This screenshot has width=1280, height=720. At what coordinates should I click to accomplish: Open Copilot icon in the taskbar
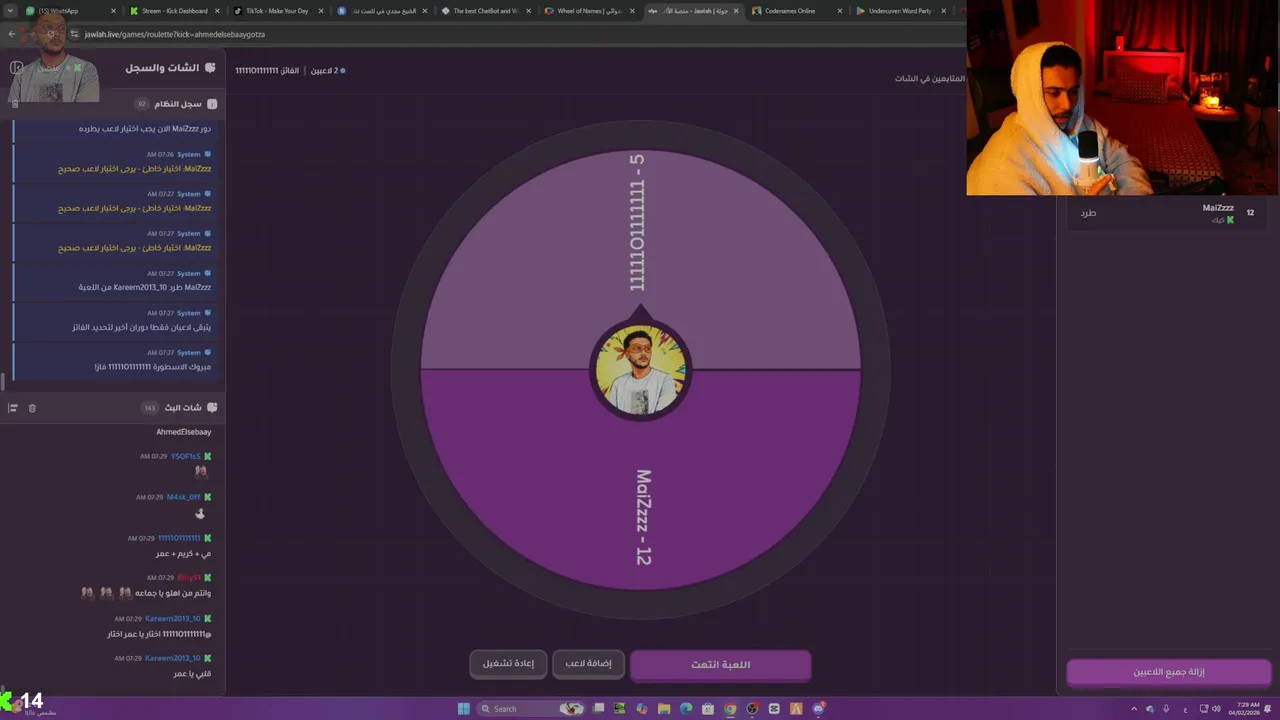coord(641,708)
